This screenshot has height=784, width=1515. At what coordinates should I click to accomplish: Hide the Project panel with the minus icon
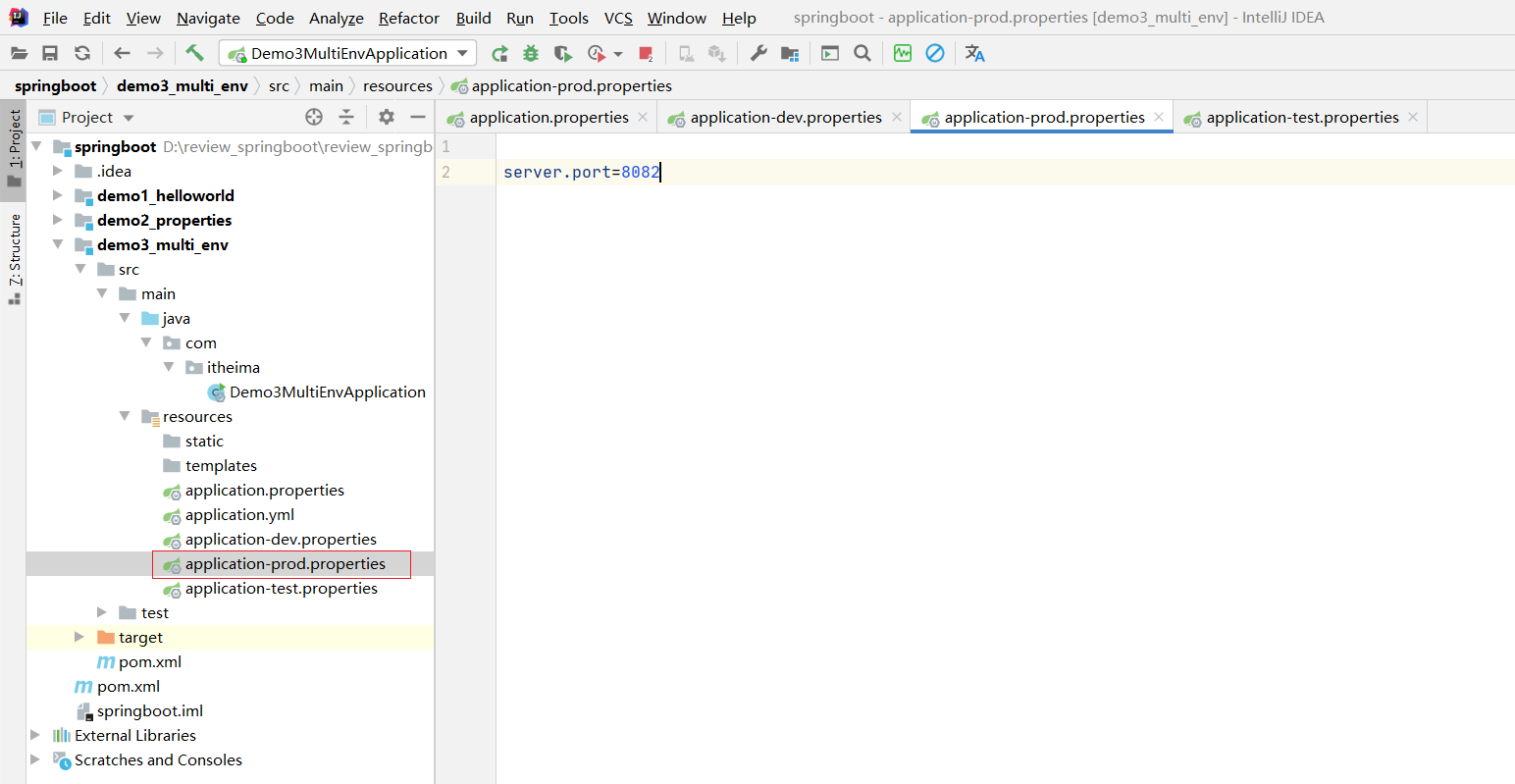click(x=418, y=117)
